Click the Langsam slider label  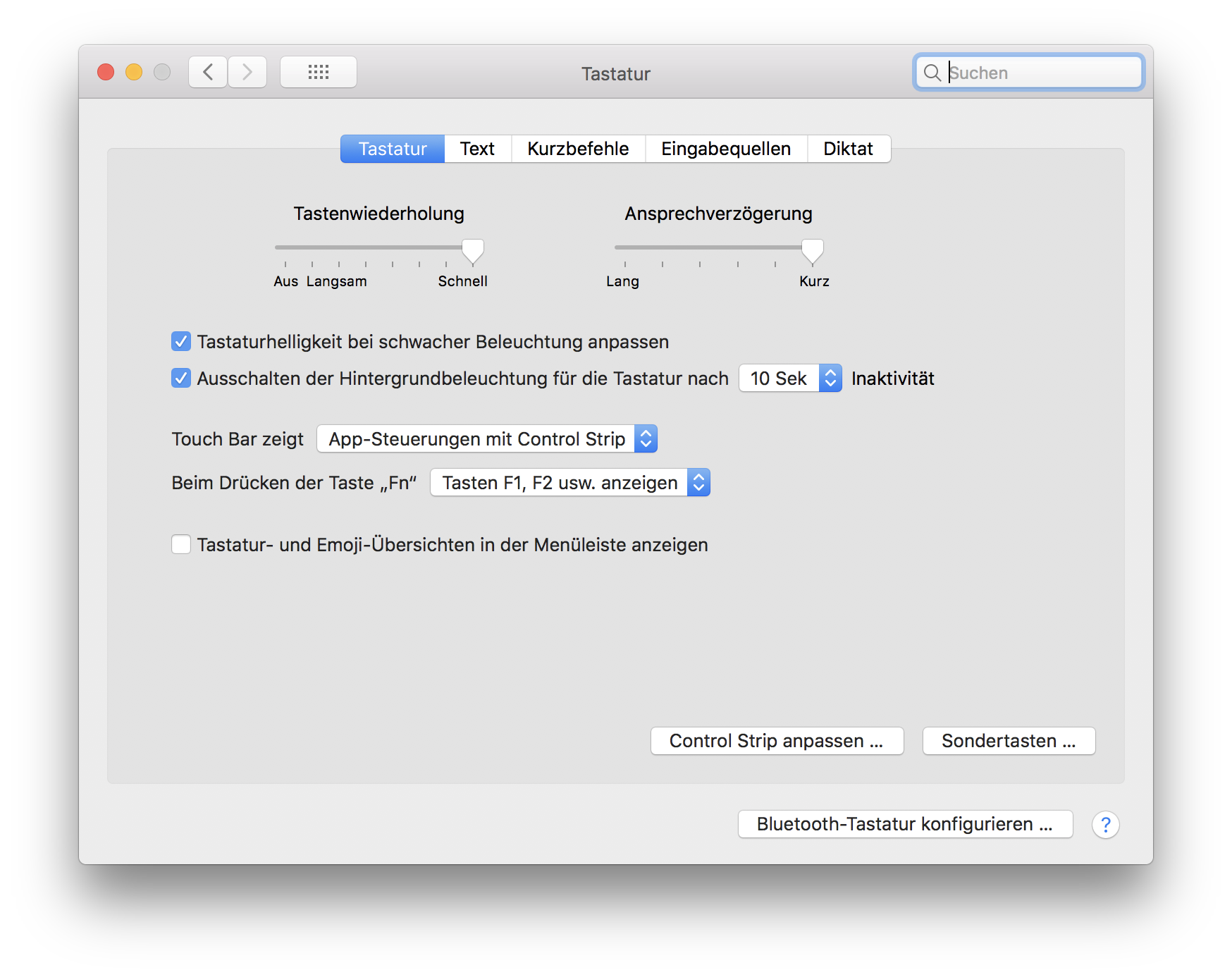[x=336, y=281]
